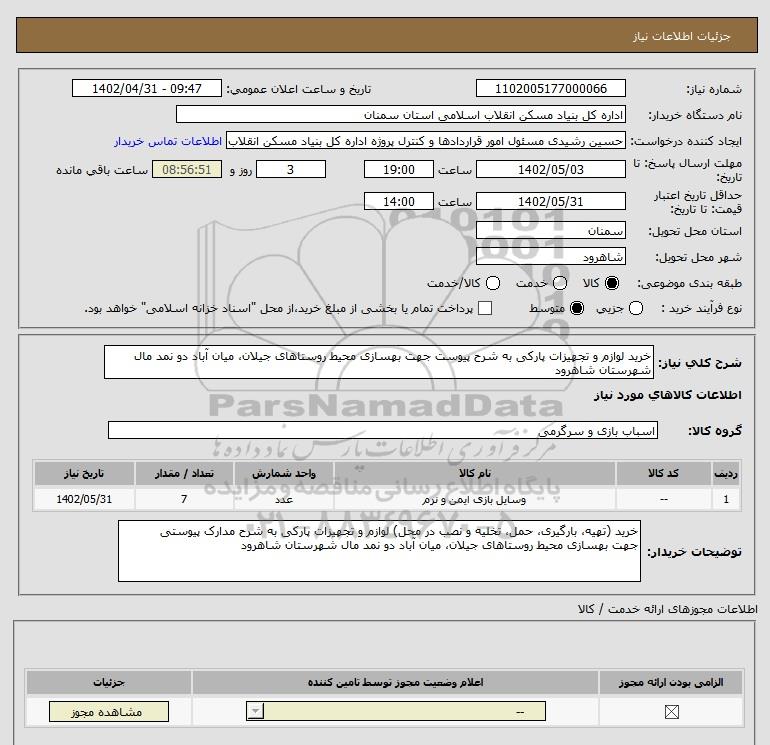Click the deadline hour field 19:00

tap(399, 169)
